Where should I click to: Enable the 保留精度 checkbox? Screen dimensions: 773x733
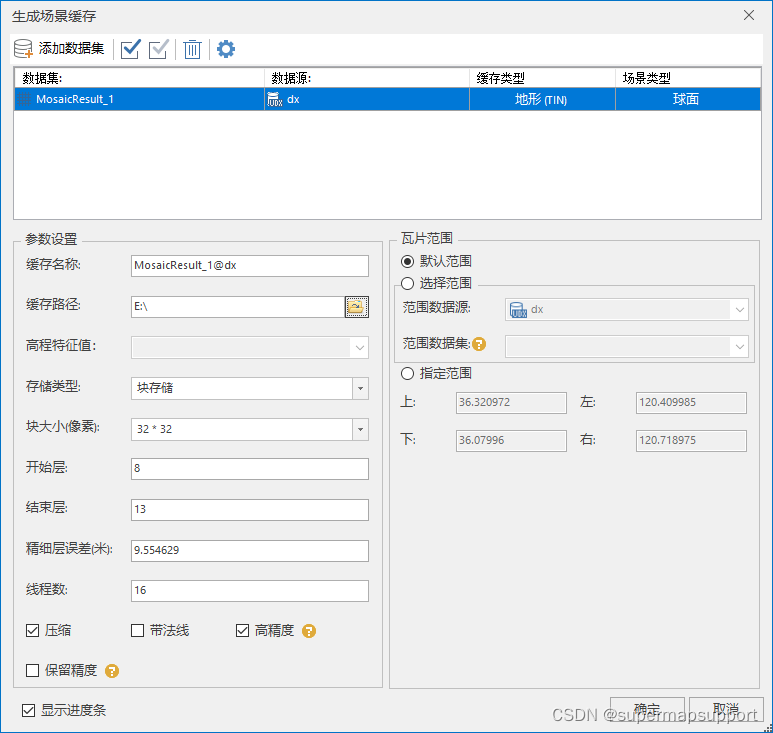tap(33, 670)
